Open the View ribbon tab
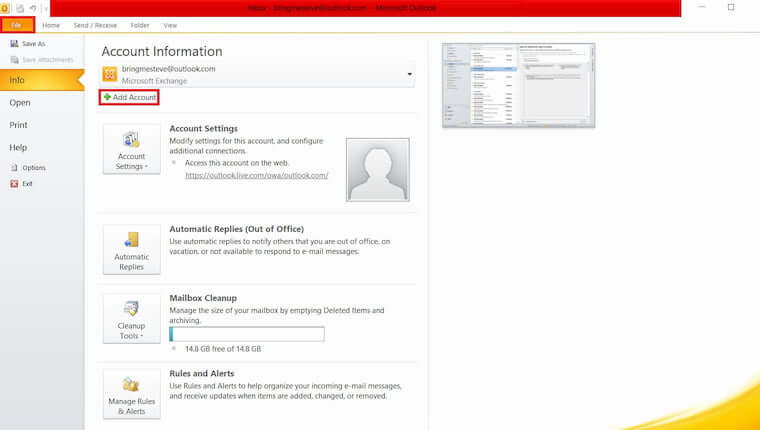760x430 pixels. point(170,25)
